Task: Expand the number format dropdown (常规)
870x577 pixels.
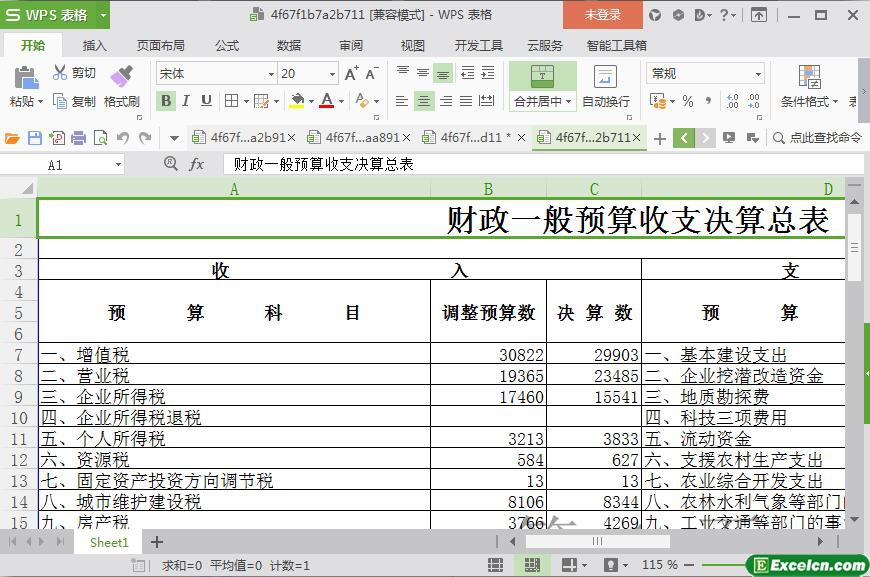Action: [758, 74]
